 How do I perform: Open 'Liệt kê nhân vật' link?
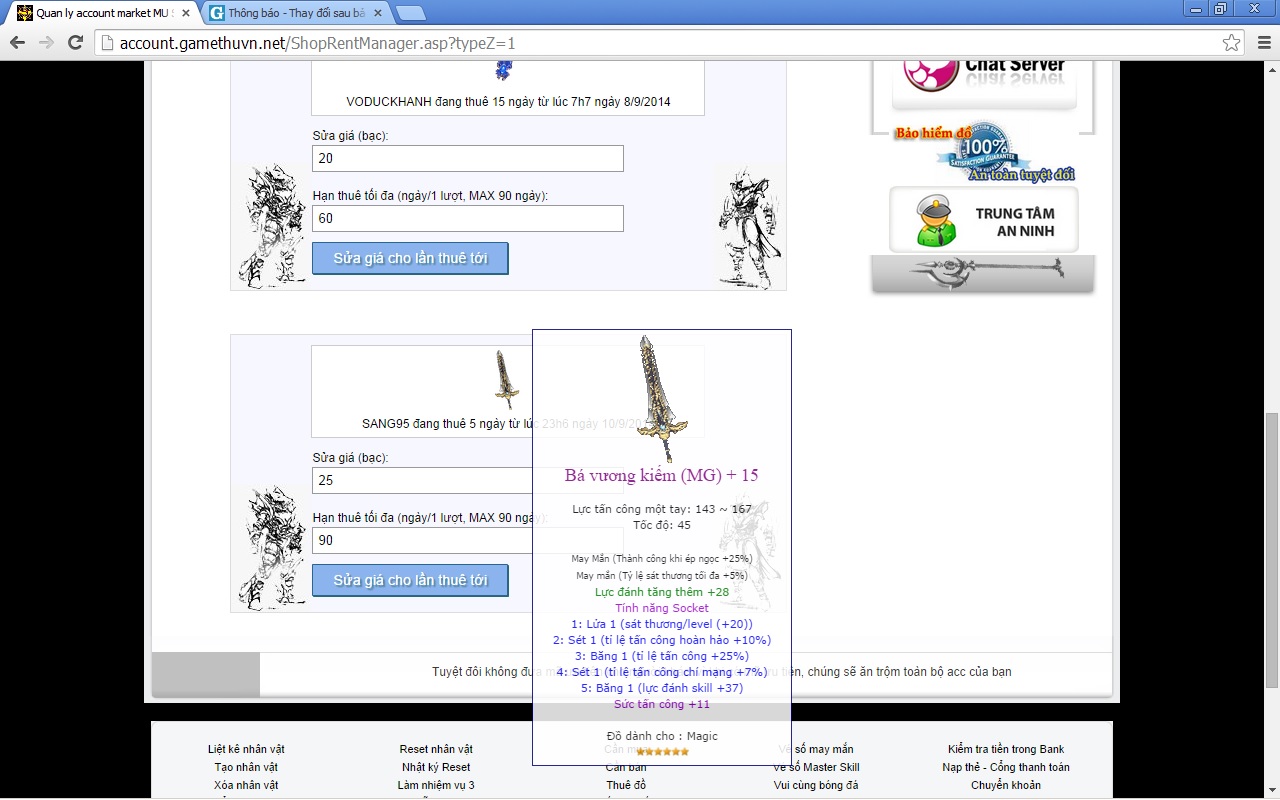pos(246,749)
